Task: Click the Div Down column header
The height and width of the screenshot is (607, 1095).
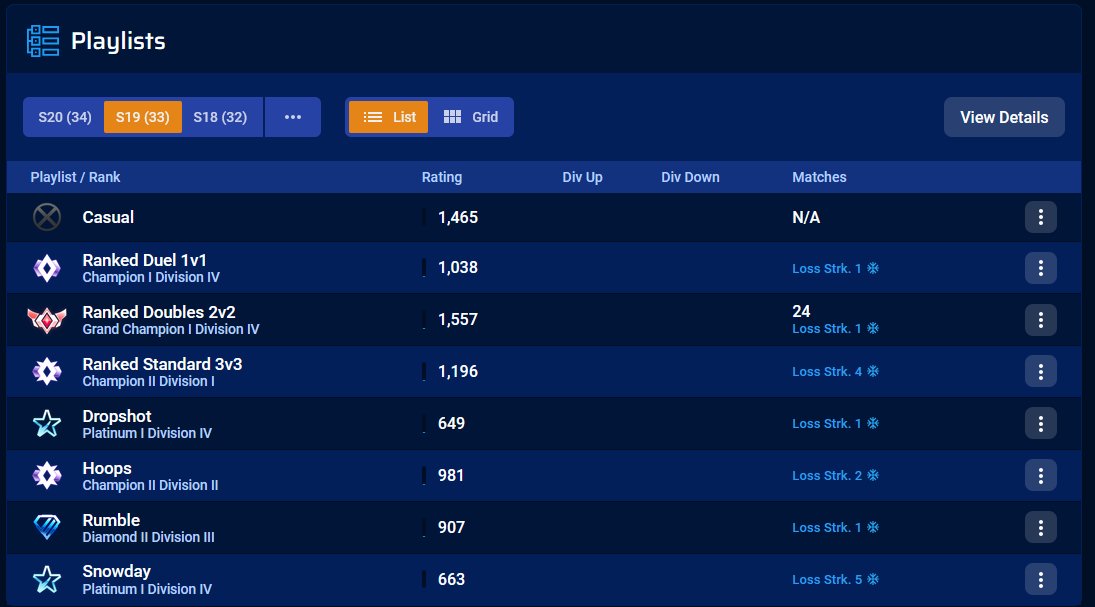Action: click(x=690, y=177)
